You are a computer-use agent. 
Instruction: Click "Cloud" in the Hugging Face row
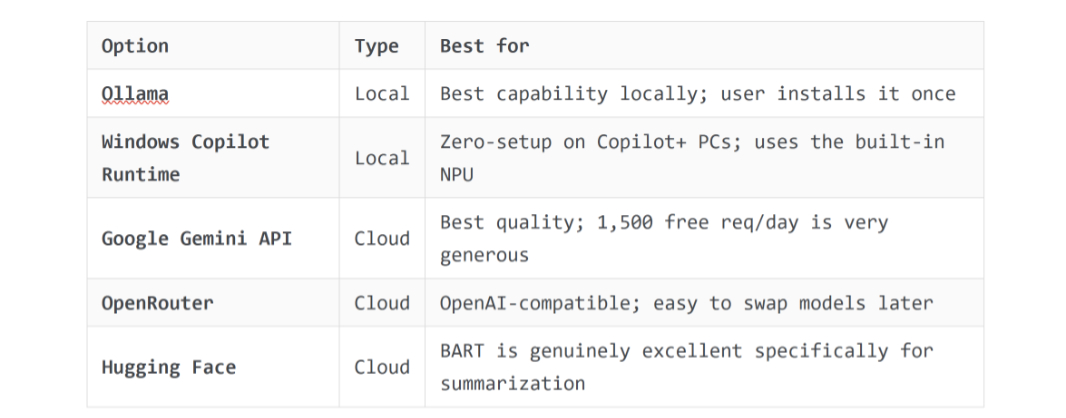pyautogui.click(x=382, y=367)
